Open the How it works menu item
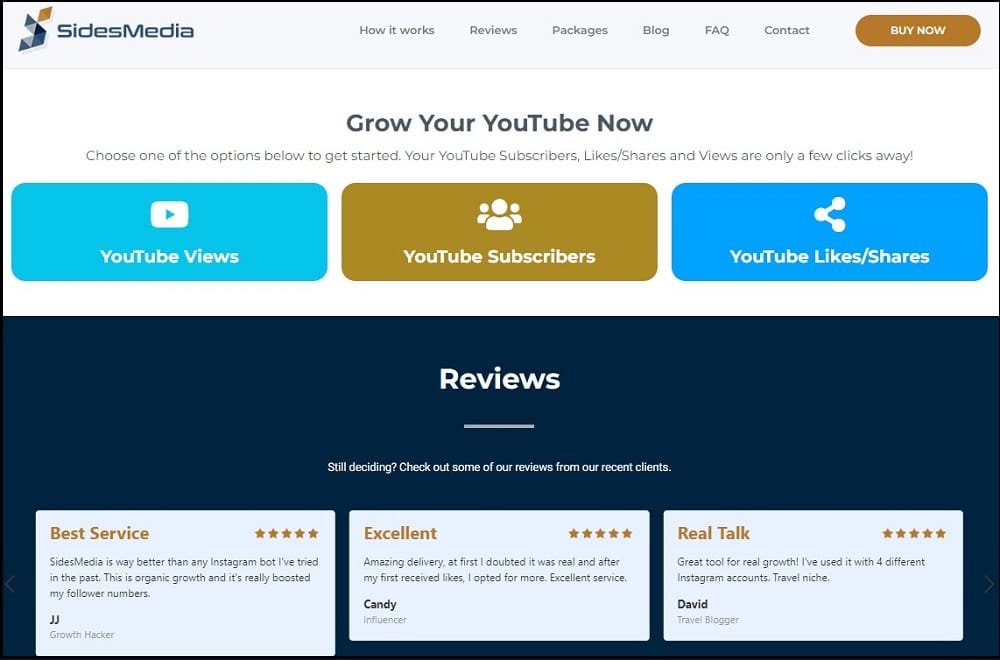The image size is (1000, 660). click(397, 30)
